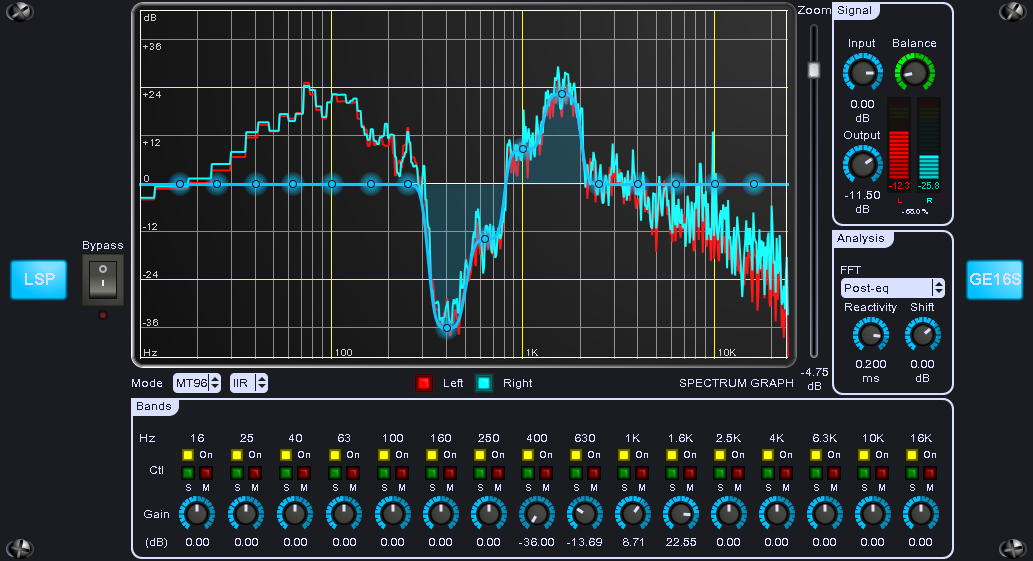This screenshot has width=1033, height=561.
Task: Click the Reactivity knob
Action: 870,336
